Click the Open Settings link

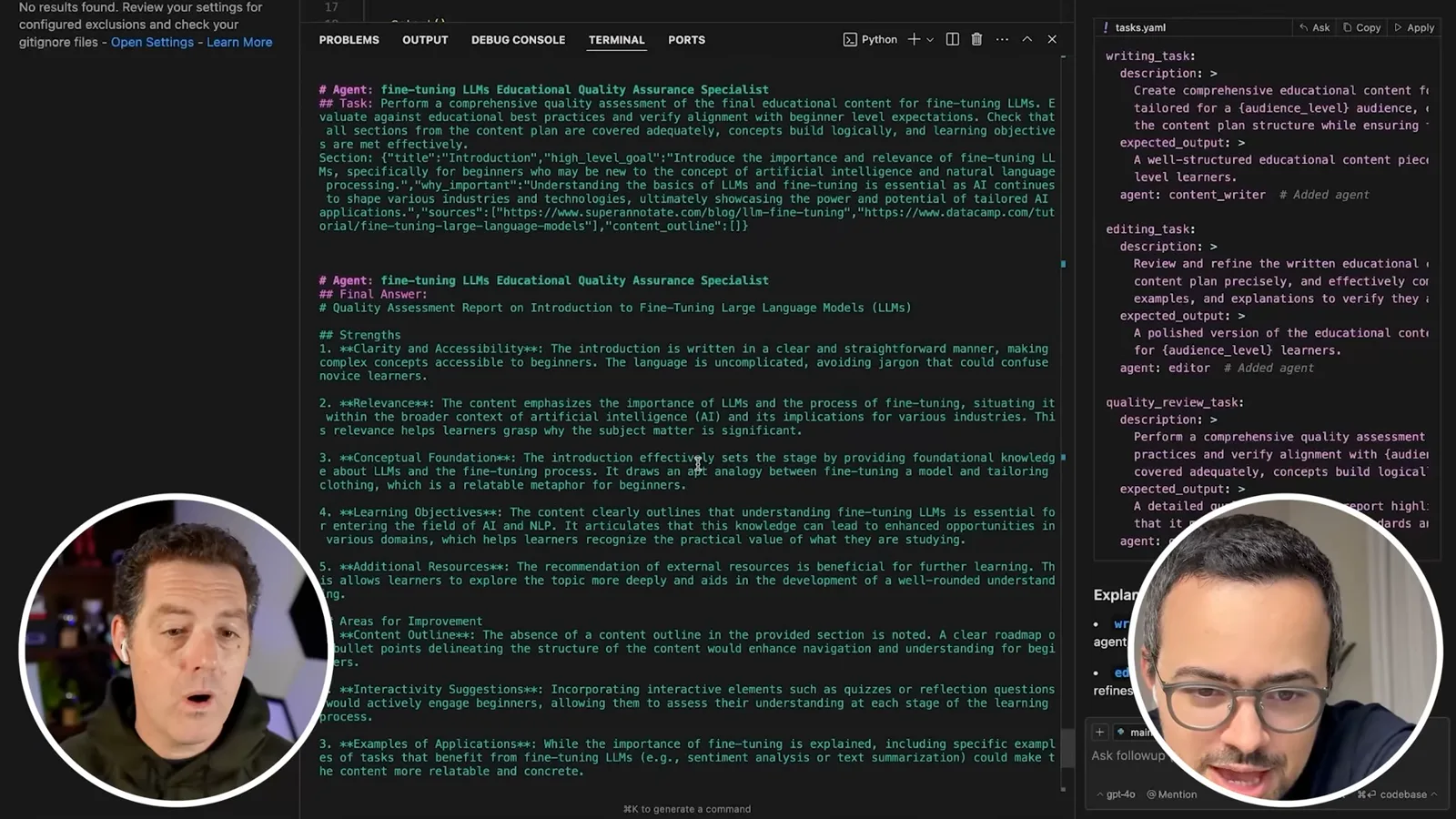tap(152, 42)
